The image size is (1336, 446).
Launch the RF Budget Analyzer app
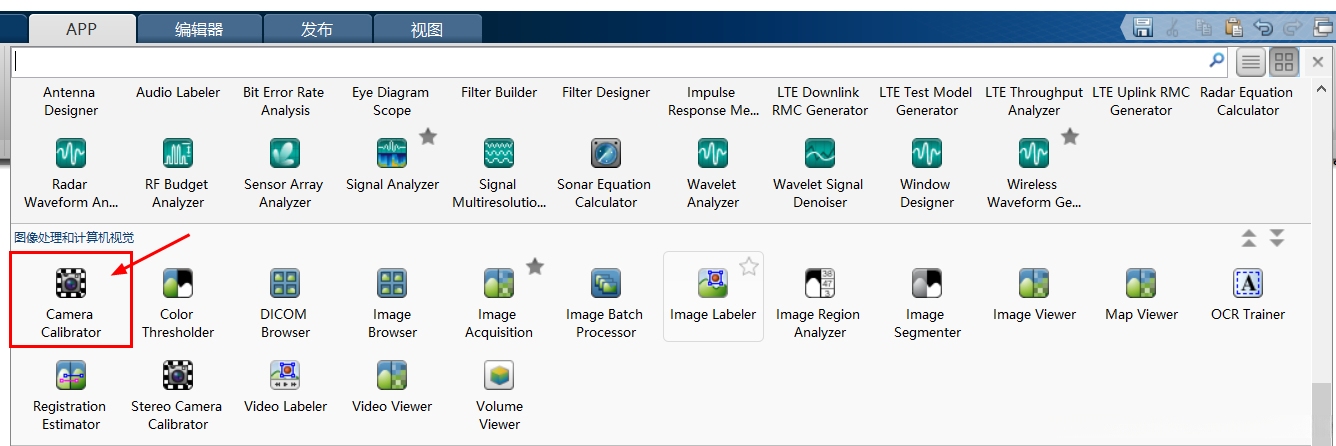178,172
